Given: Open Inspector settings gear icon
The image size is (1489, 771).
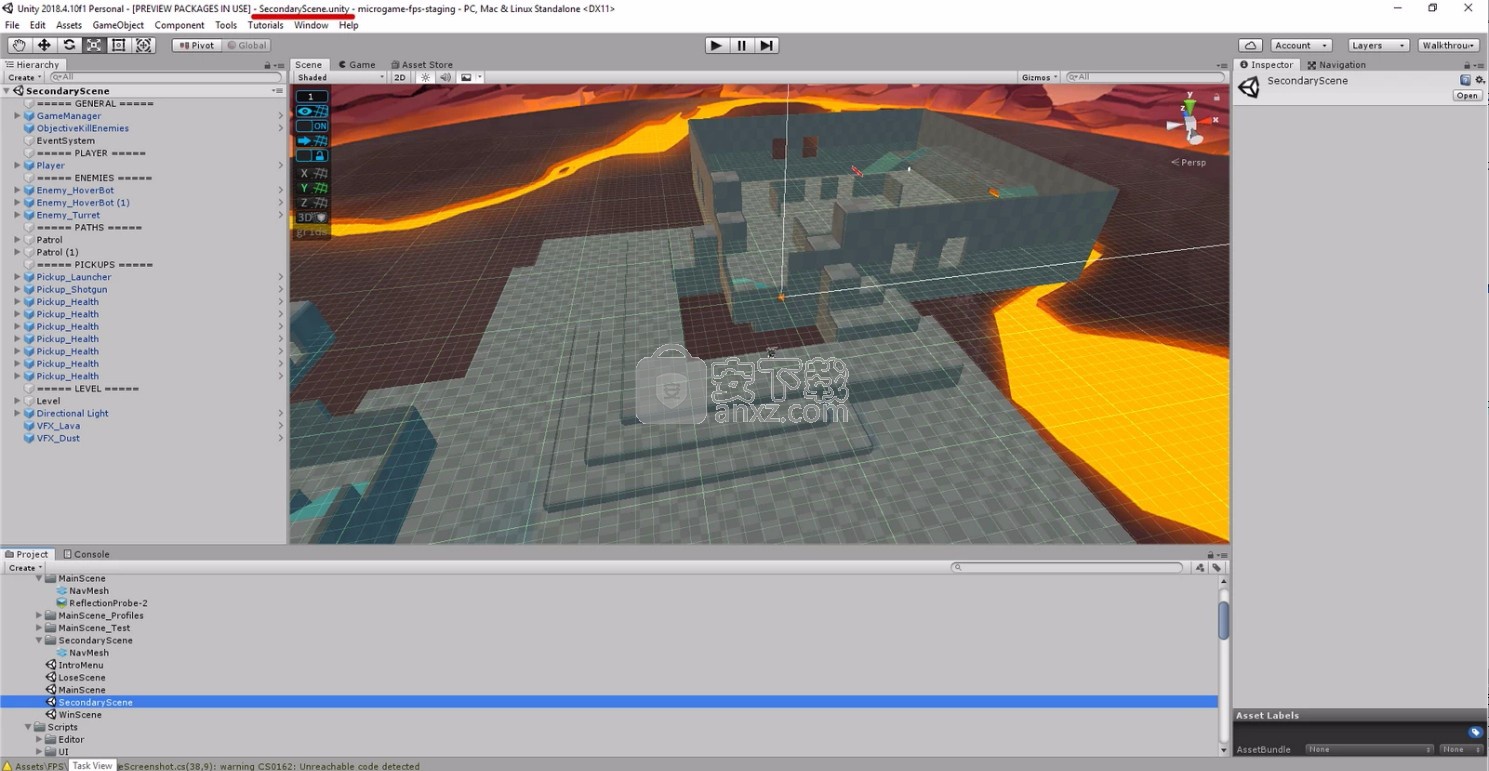Looking at the screenshot, I should (1479, 80).
